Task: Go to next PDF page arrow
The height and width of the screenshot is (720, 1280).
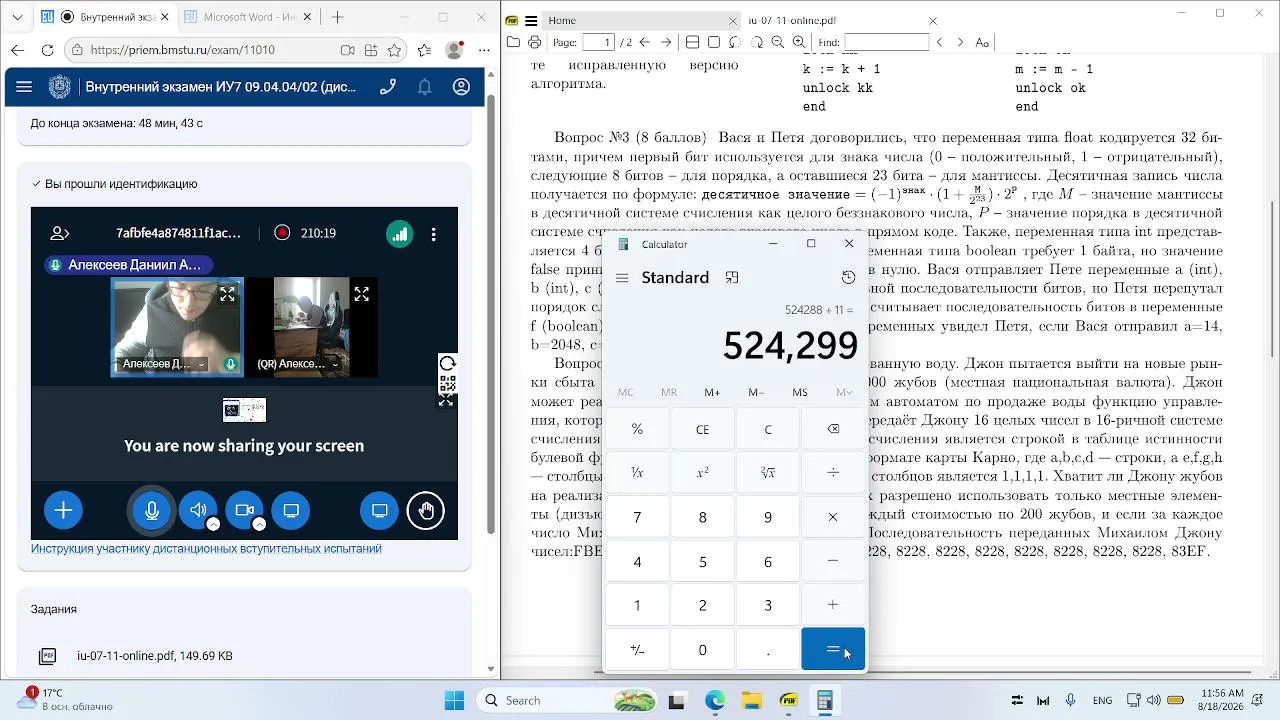Action: click(x=666, y=42)
